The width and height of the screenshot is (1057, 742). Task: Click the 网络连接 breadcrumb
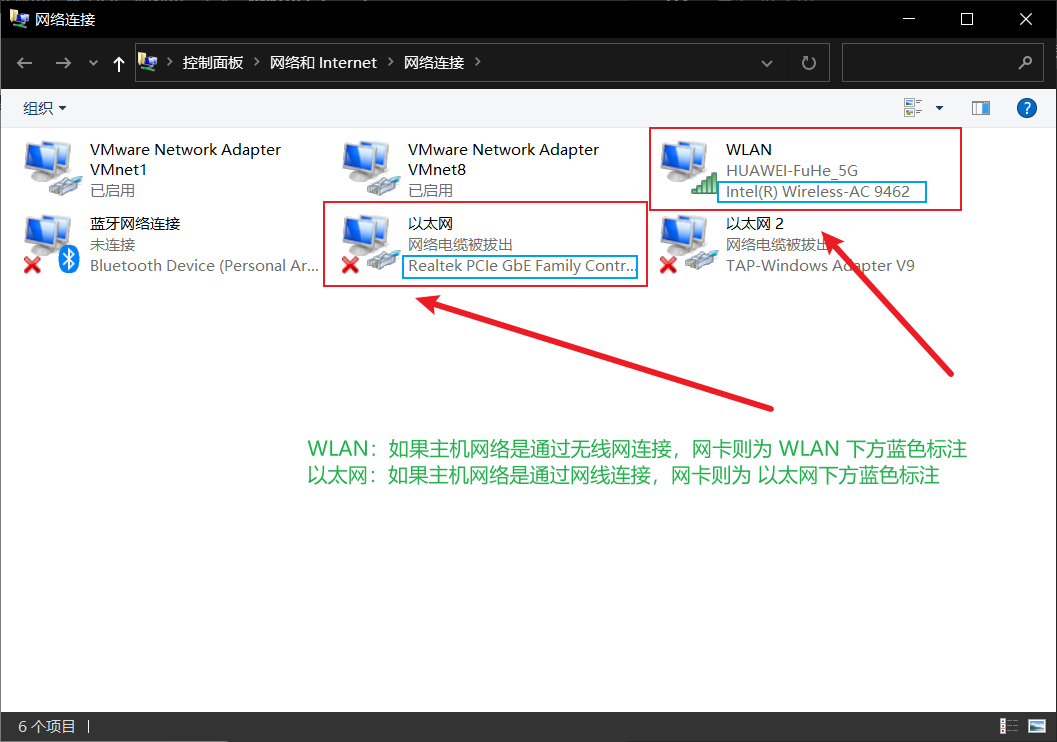click(x=434, y=63)
